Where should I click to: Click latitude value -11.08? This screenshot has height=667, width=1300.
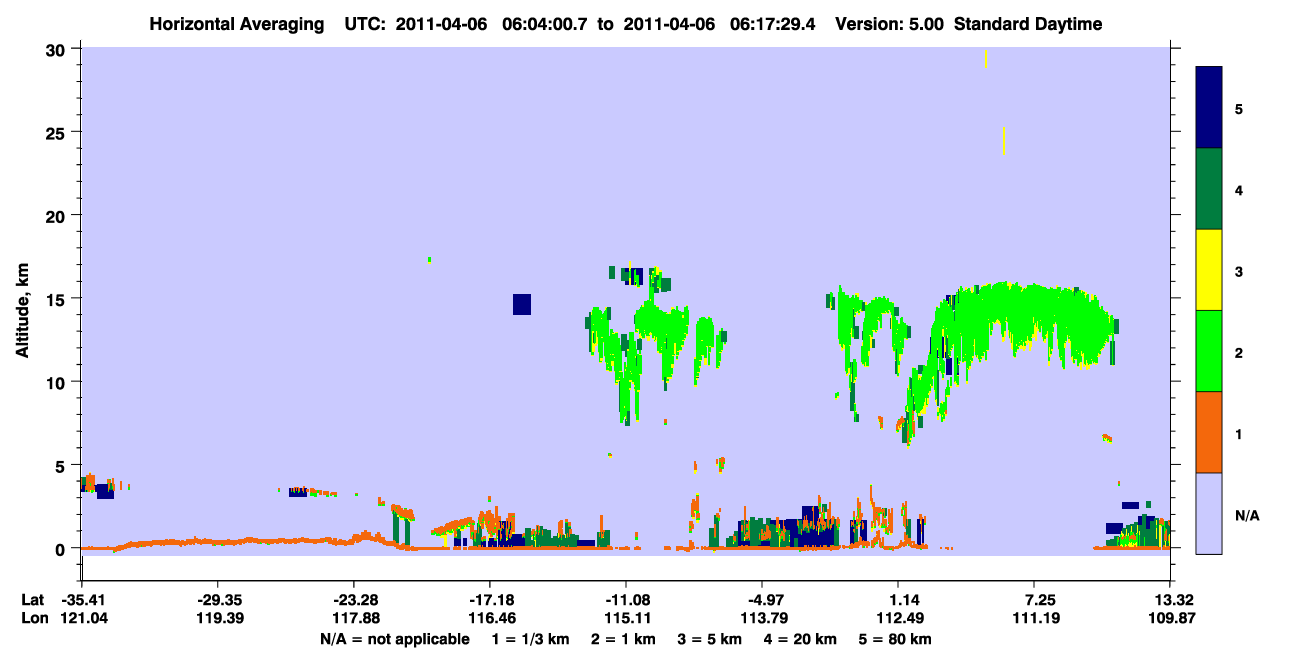pos(626,600)
